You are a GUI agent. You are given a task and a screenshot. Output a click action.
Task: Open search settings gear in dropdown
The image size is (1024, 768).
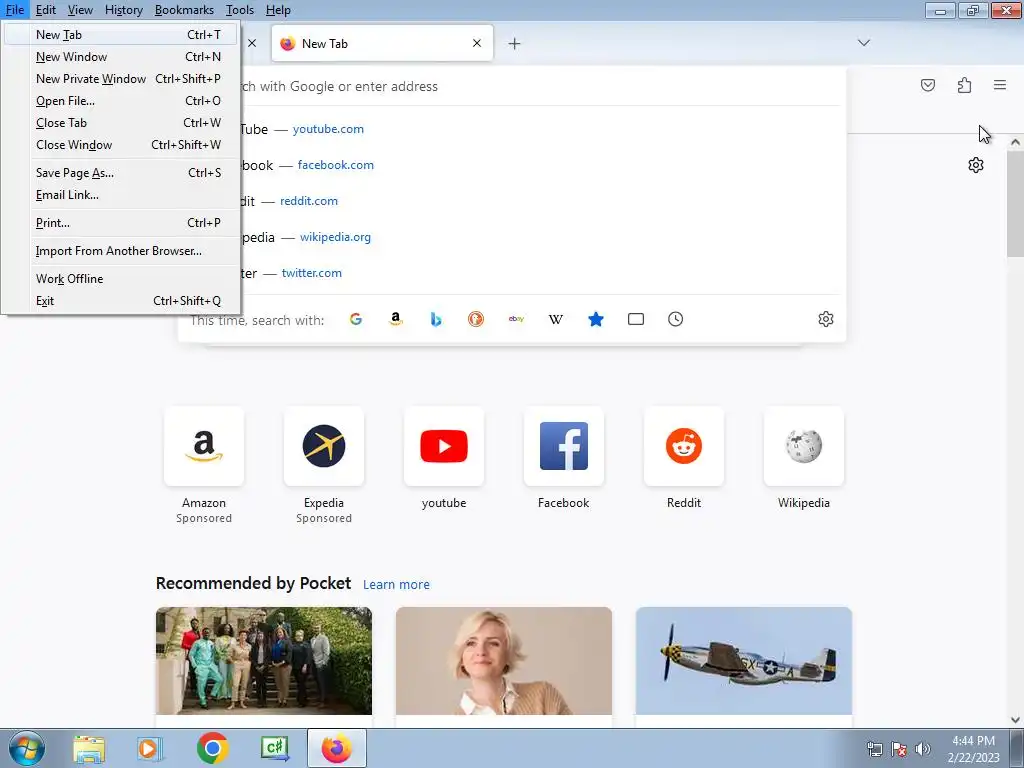825,319
